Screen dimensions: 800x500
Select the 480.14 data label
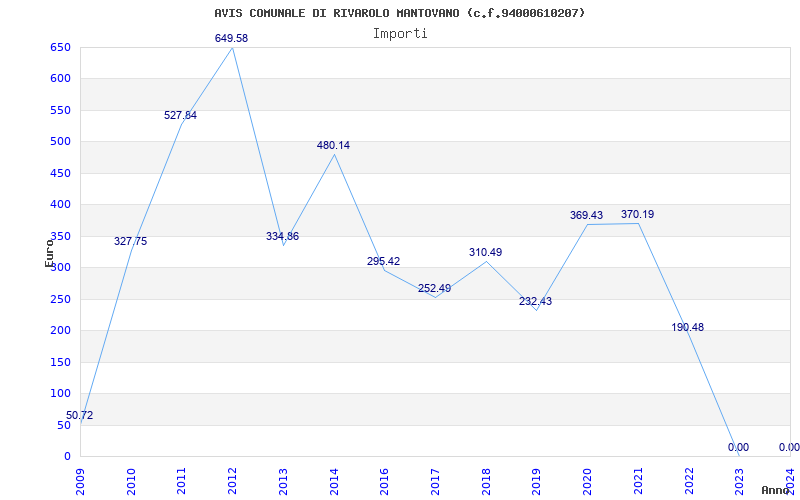pyautogui.click(x=333, y=145)
